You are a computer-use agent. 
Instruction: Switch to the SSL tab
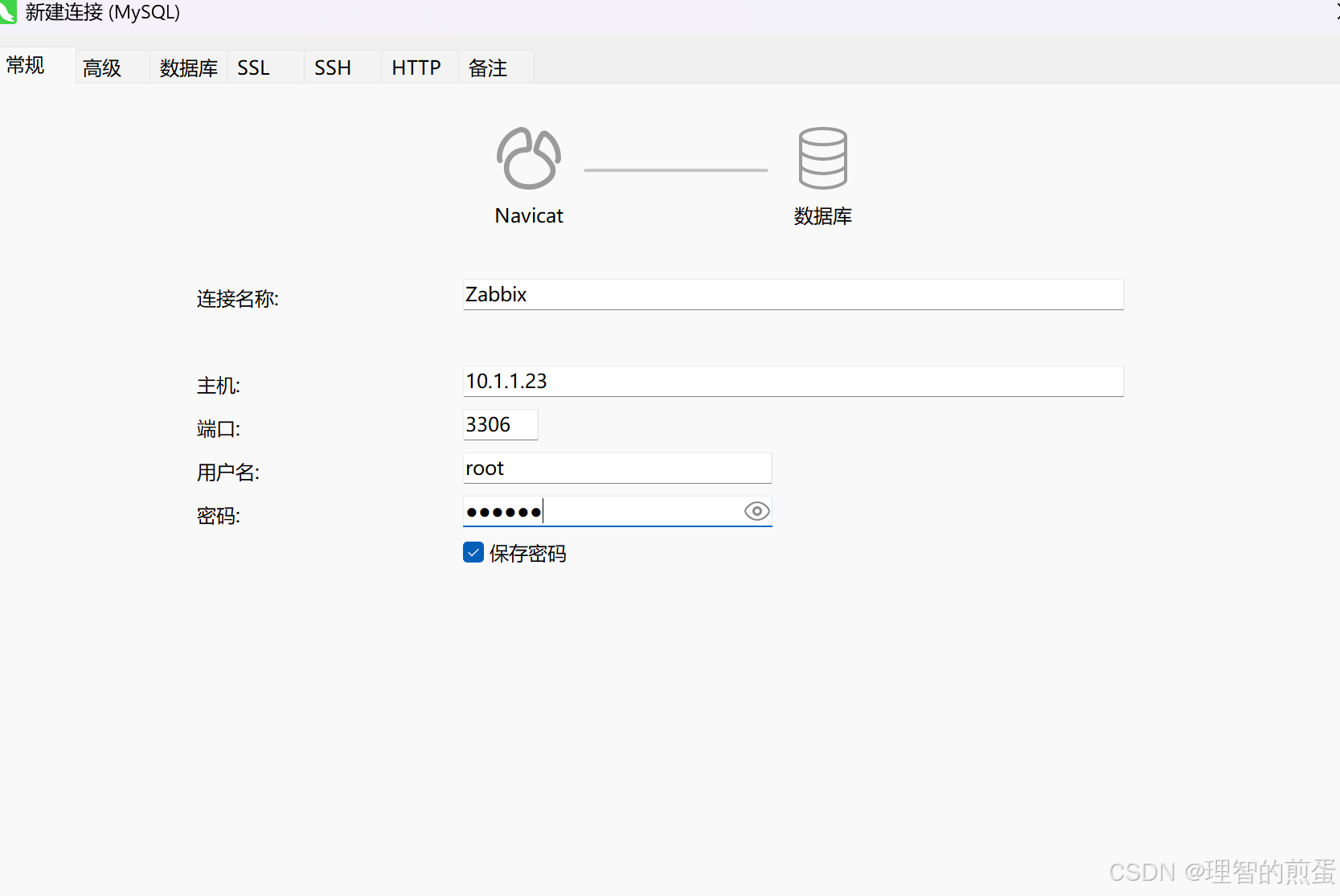pos(265,68)
